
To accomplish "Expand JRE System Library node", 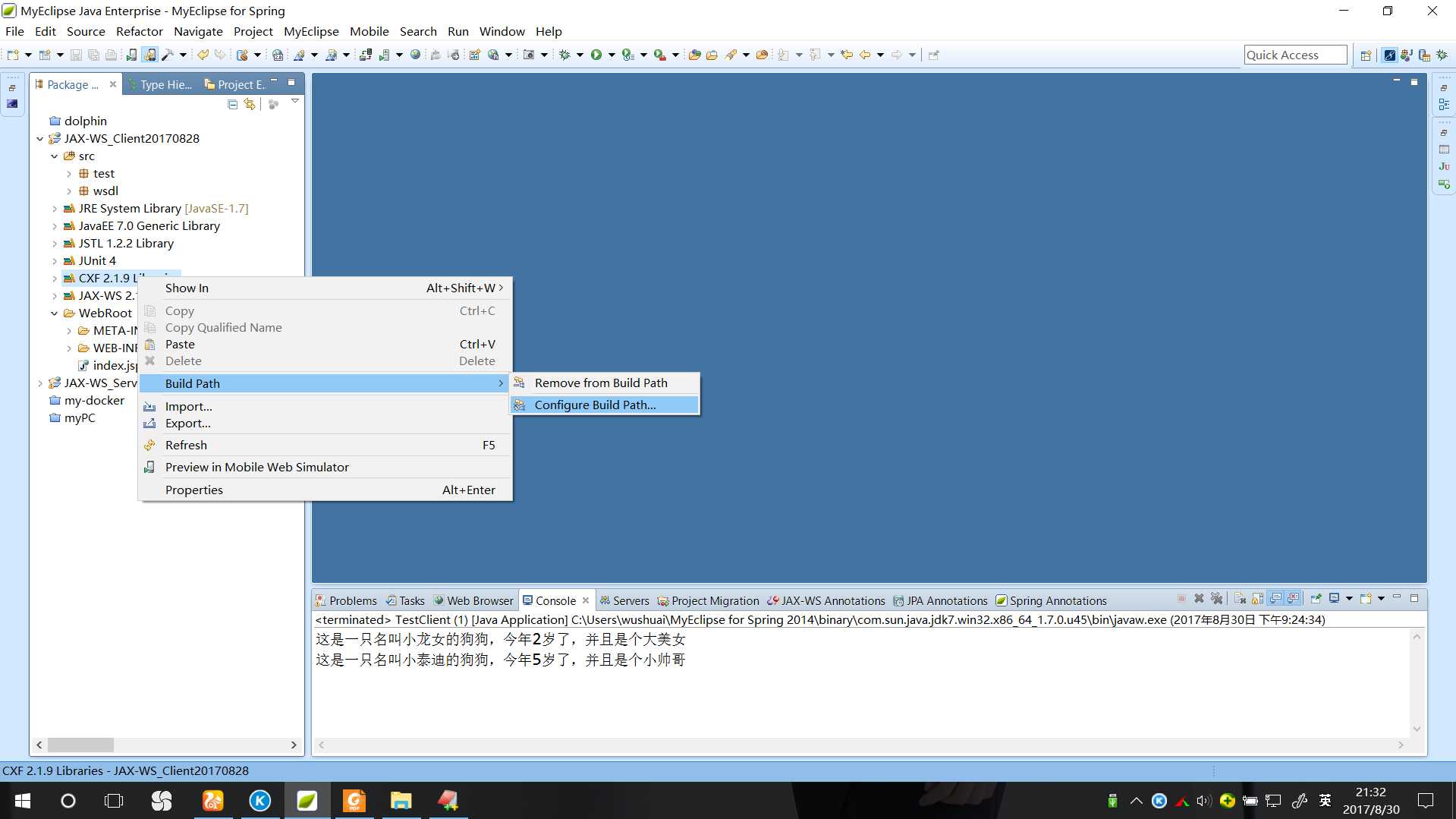I will pyautogui.click(x=55, y=209).
